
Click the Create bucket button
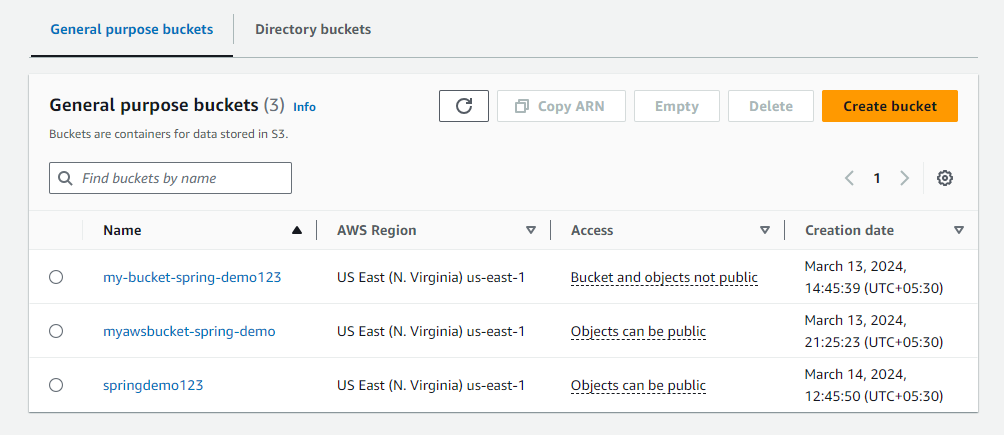(890, 106)
